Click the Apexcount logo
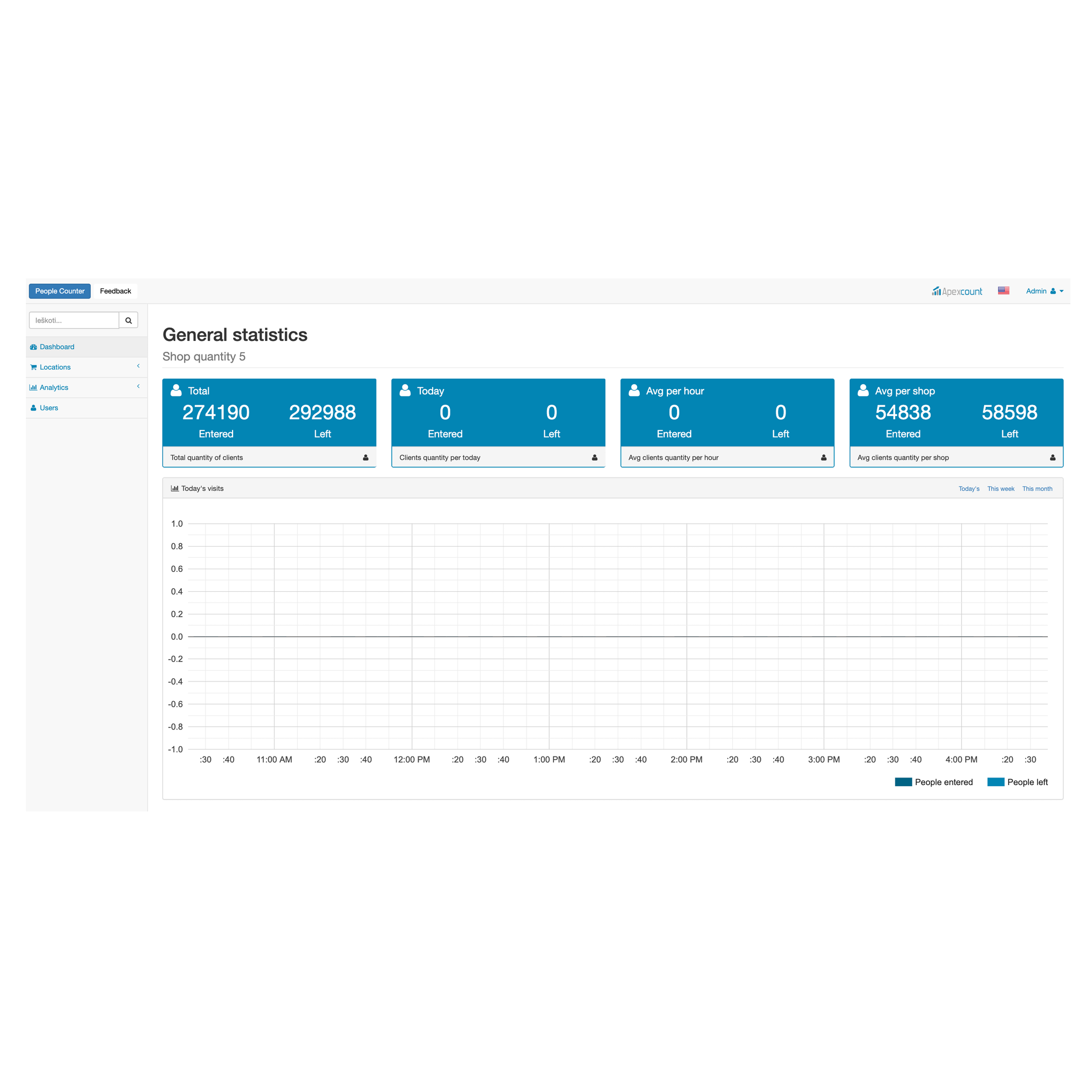This screenshot has height=1092, width=1092. [x=957, y=291]
